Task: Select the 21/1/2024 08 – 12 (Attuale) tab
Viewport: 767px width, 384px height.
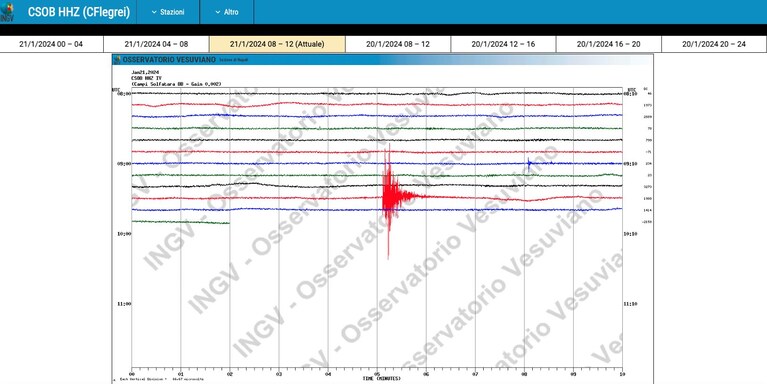Action: 277,44
